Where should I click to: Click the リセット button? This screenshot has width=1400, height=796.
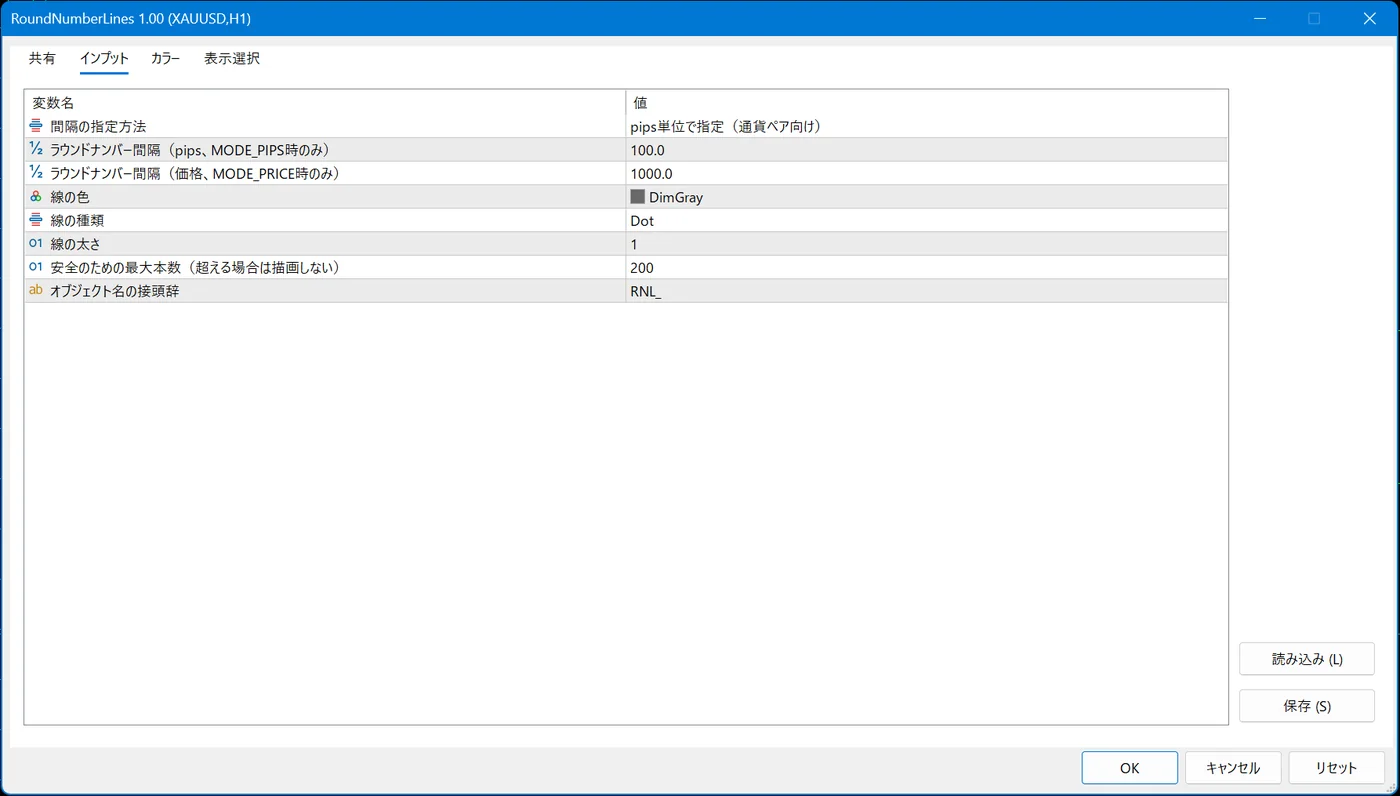[x=1336, y=768]
